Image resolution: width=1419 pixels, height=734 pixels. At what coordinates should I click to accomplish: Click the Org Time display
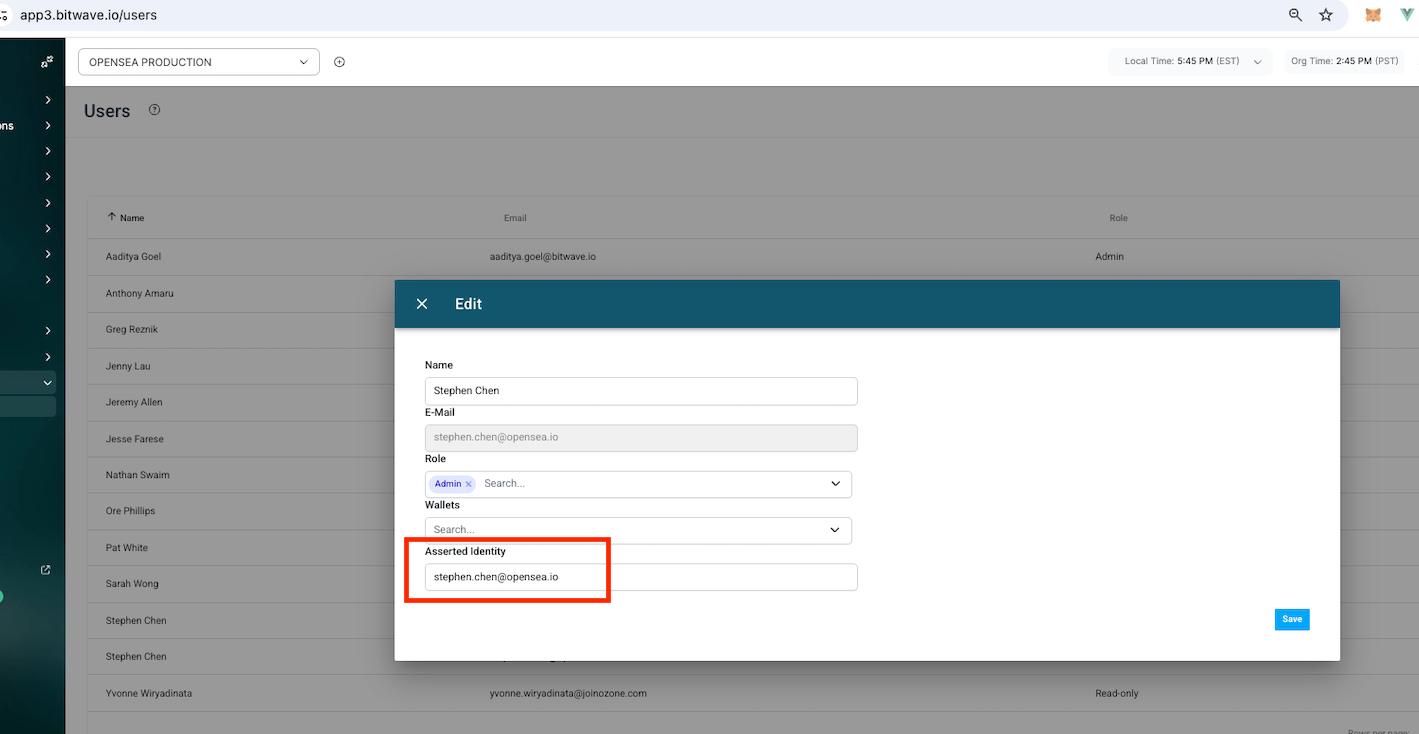(1344, 61)
